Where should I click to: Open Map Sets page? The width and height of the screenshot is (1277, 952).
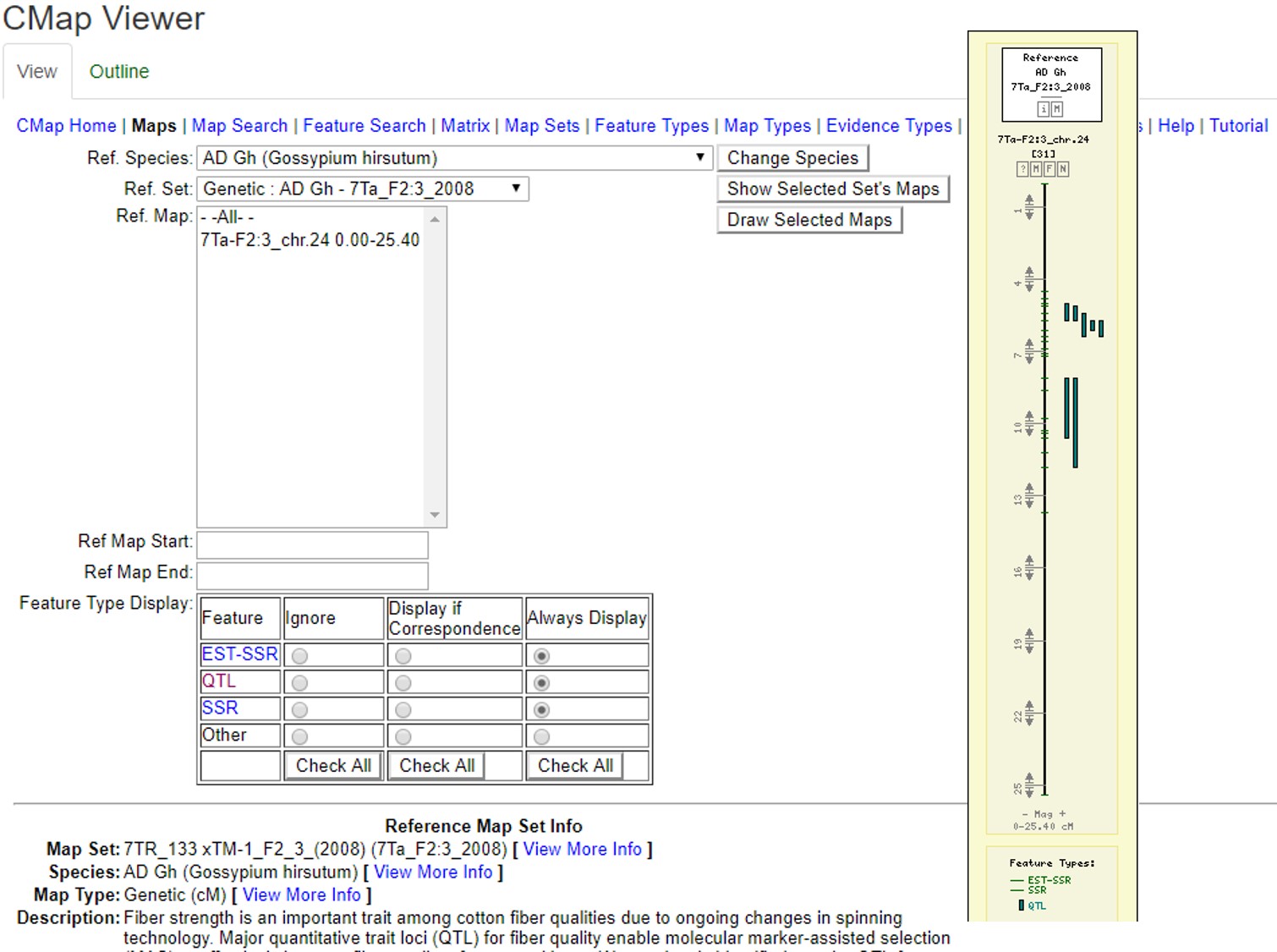pyautogui.click(x=542, y=126)
